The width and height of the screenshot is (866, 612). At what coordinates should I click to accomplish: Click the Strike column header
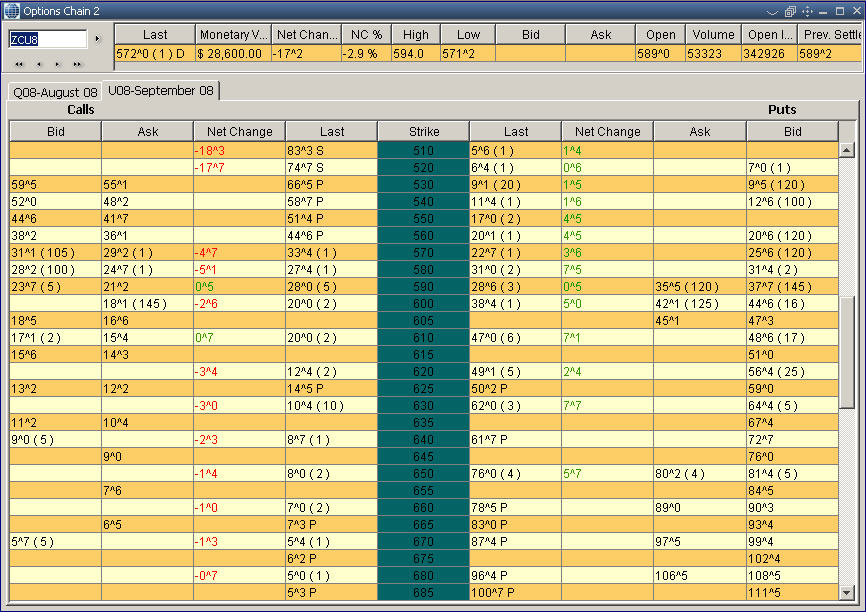click(x=423, y=131)
